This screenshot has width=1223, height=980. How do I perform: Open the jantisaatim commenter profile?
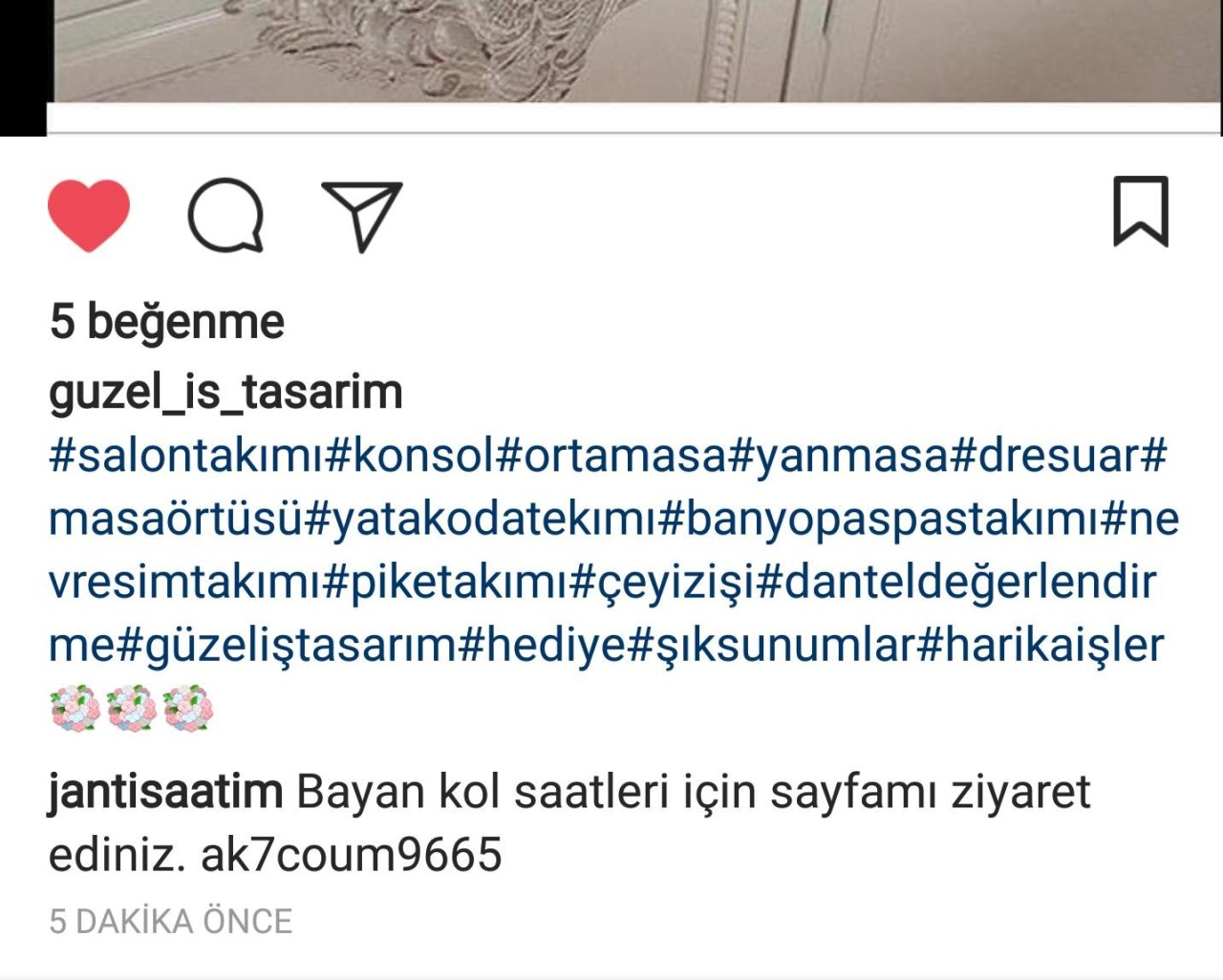point(165,792)
